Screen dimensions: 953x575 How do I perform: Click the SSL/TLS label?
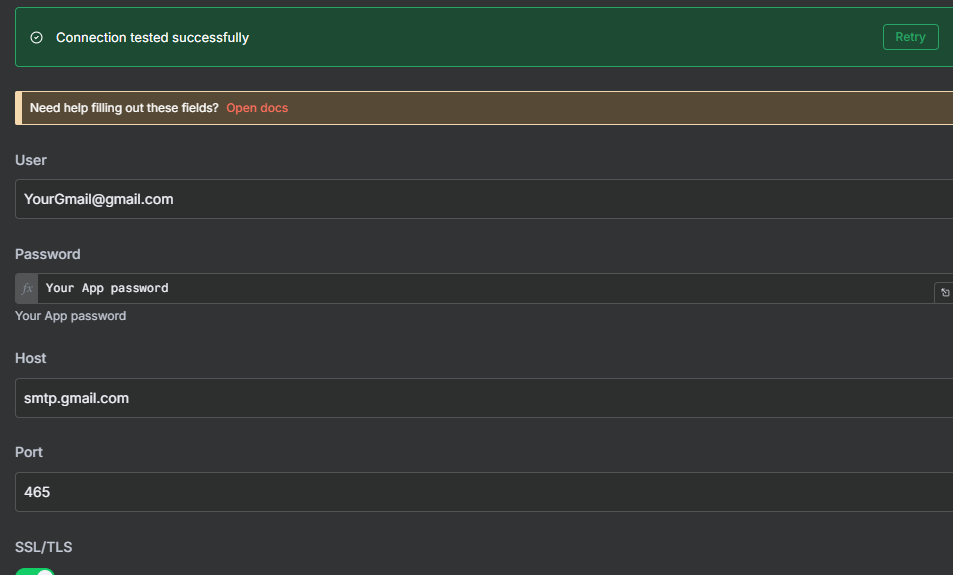[44, 547]
